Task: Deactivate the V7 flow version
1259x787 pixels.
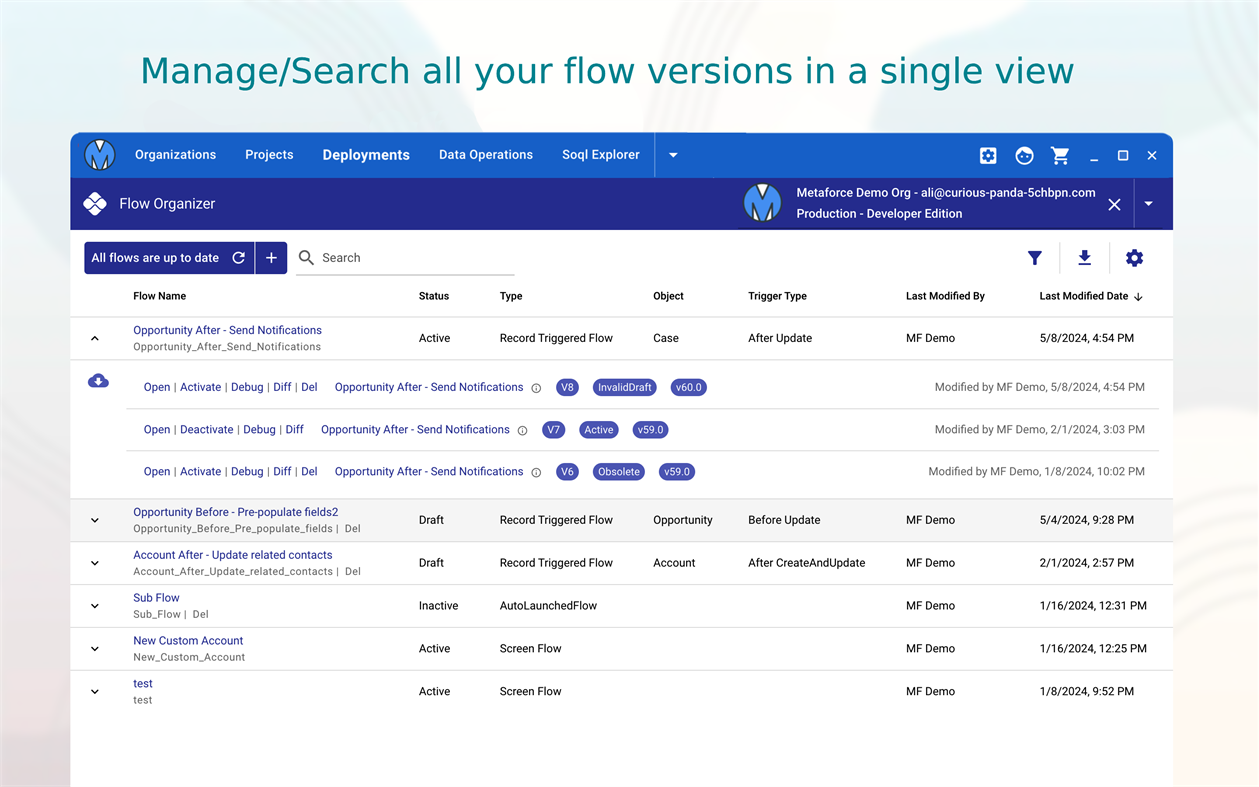Action: (206, 430)
